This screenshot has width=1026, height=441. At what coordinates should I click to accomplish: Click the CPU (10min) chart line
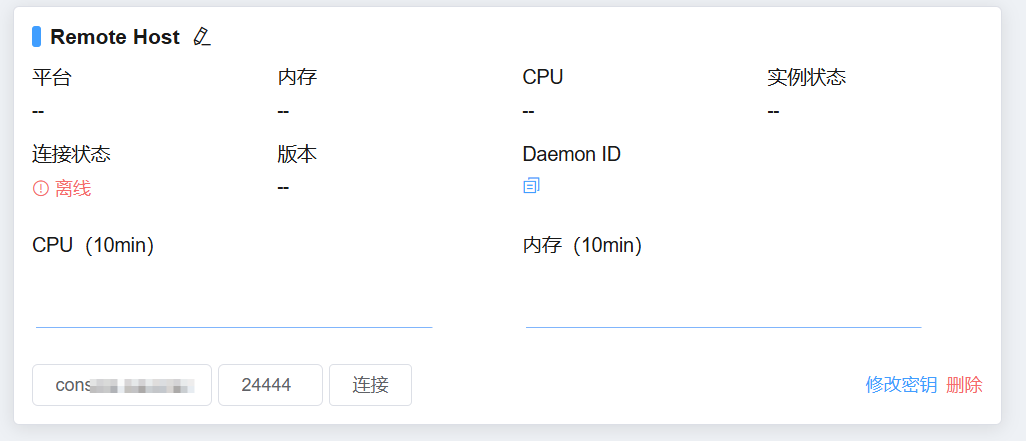pyautogui.click(x=234, y=326)
